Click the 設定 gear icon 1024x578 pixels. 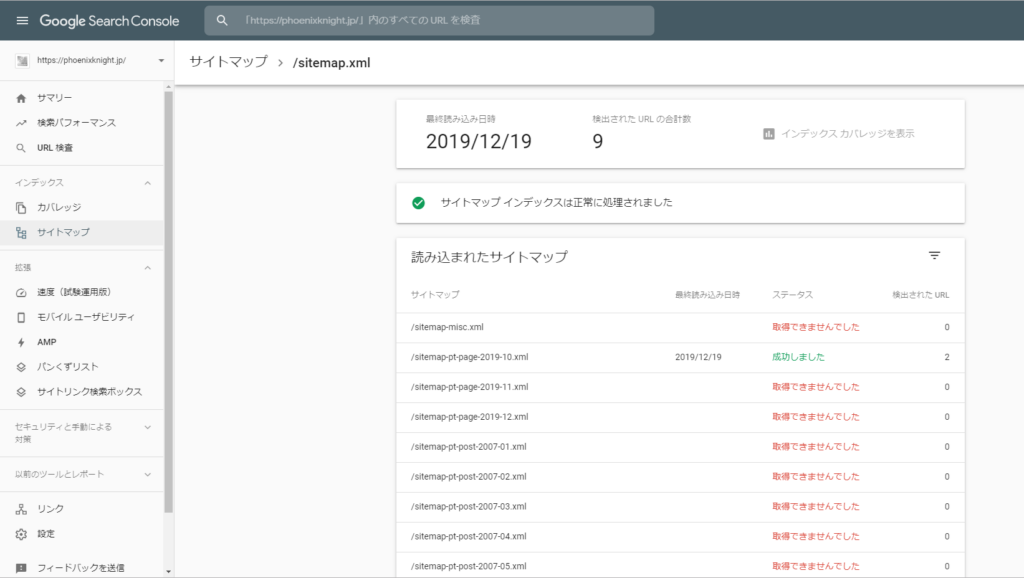pyautogui.click(x=21, y=534)
